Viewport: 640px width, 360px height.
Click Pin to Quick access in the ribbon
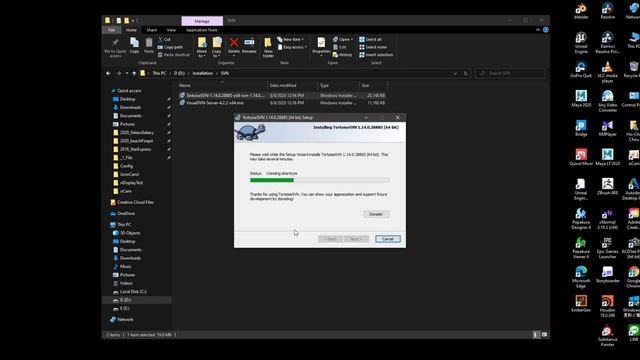pos(115,47)
